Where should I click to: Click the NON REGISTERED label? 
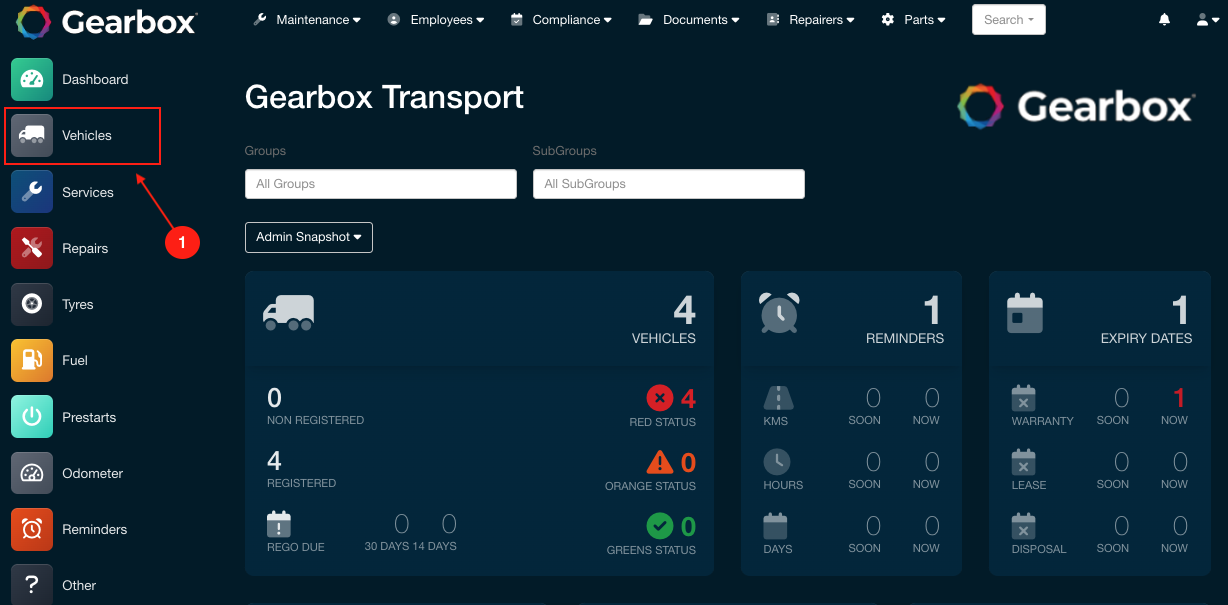click(x=315, y=420)
